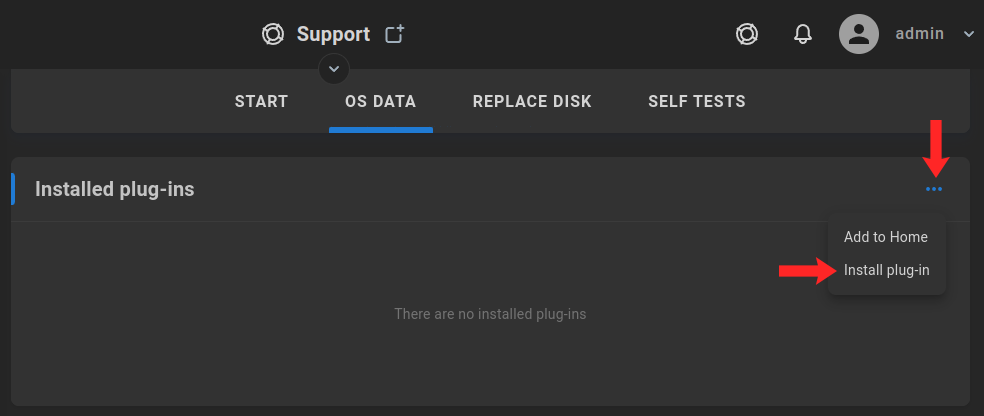Click the Installed plug-ins heading
The height and width of the screenshot is (416, 984).
point(115,189)
